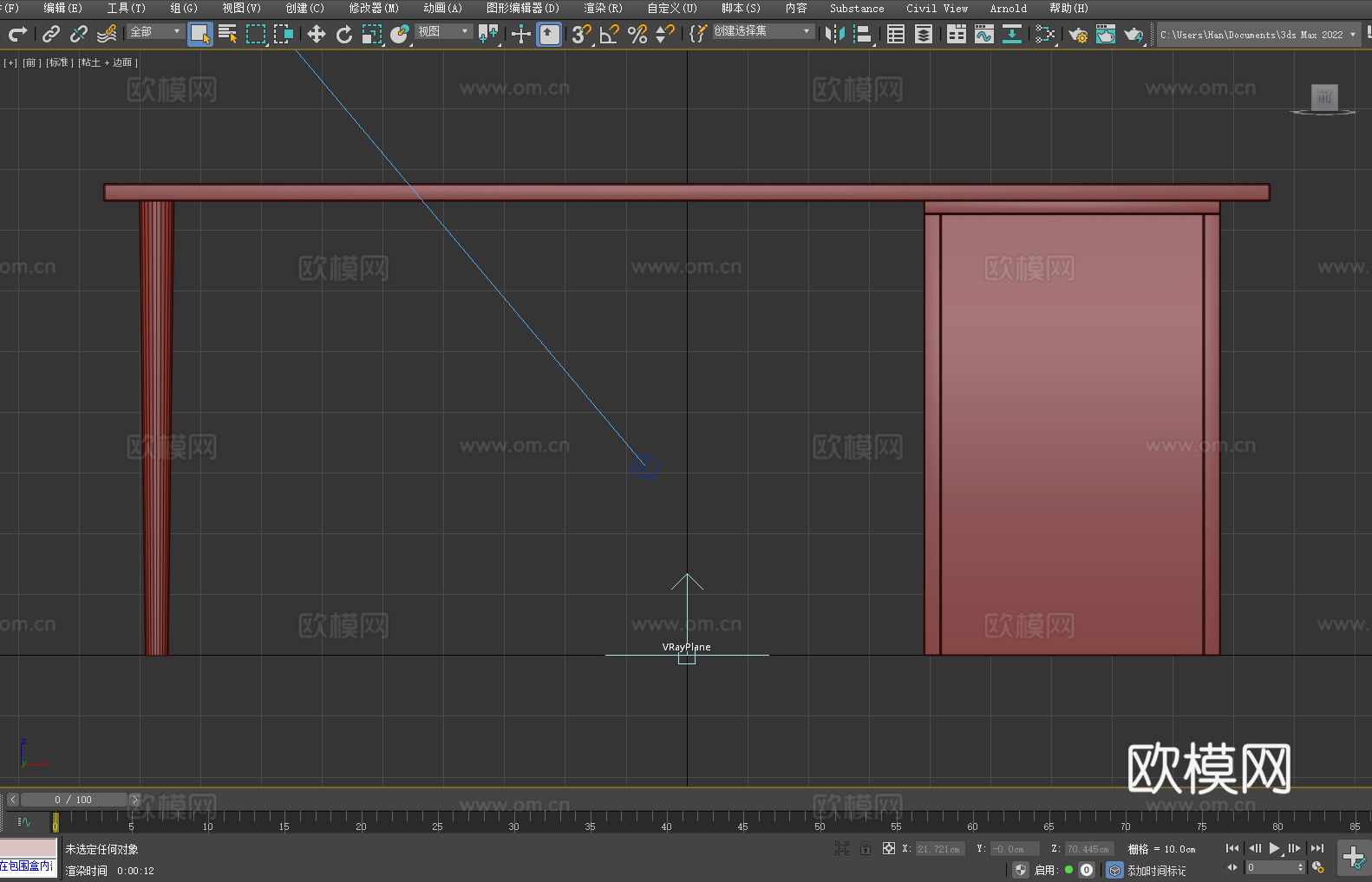Toggle the Percent Snap button
The height and width of the screenshot is (882, 1372).
(x=637, y=34)
